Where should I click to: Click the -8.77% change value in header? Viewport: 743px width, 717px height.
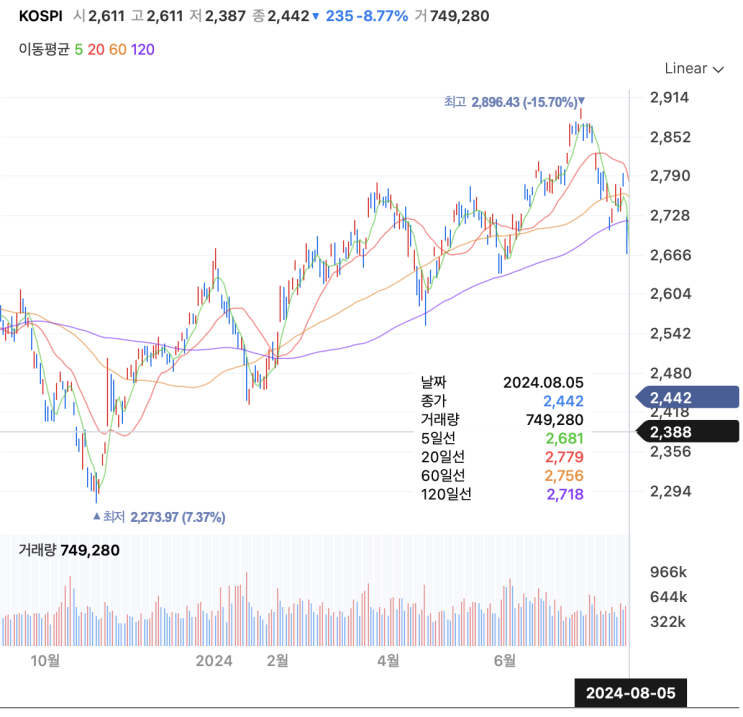(382, 16)
